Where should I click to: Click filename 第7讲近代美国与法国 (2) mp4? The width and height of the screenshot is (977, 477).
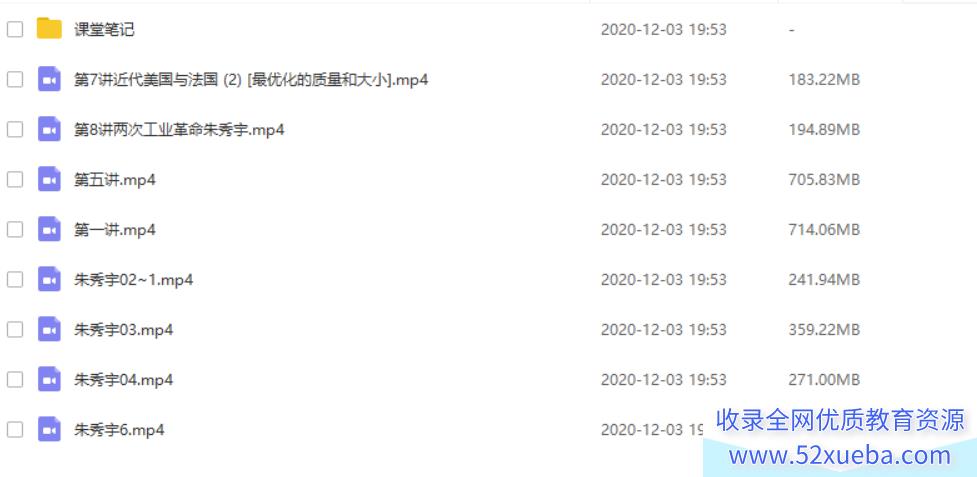[250, 80]
